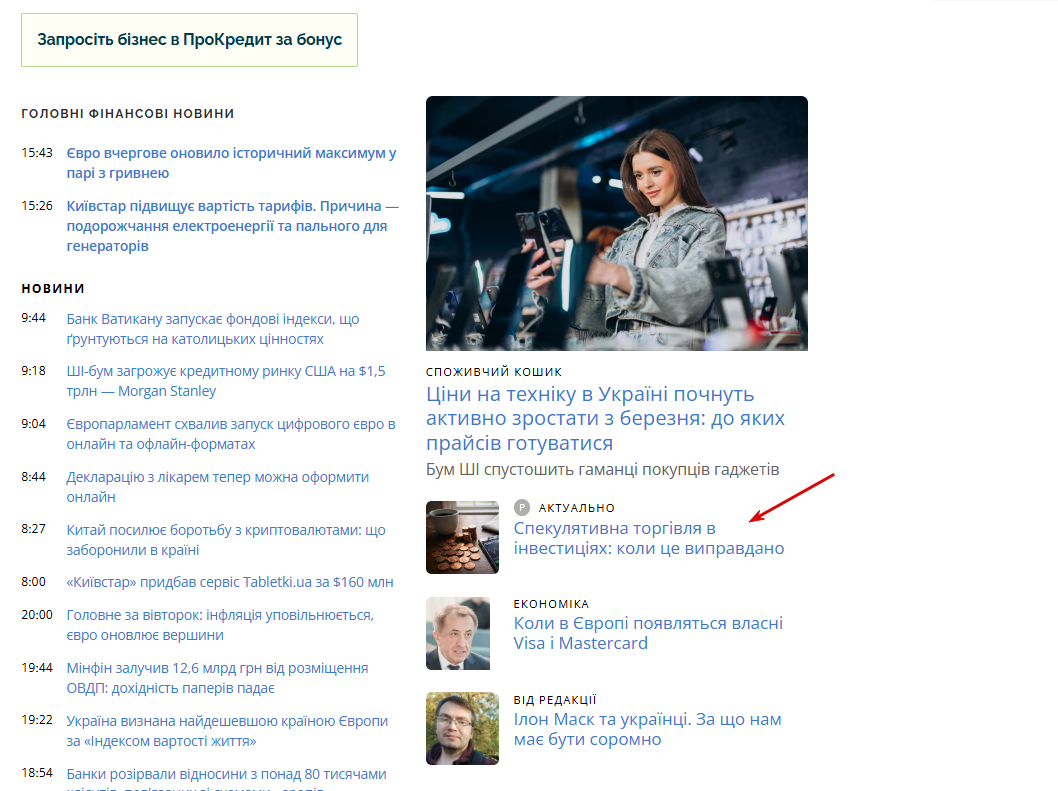Click the bearded man with glasses thumbnail
Viewport: 1058px width, 791px height.
(x=462, y=728)
